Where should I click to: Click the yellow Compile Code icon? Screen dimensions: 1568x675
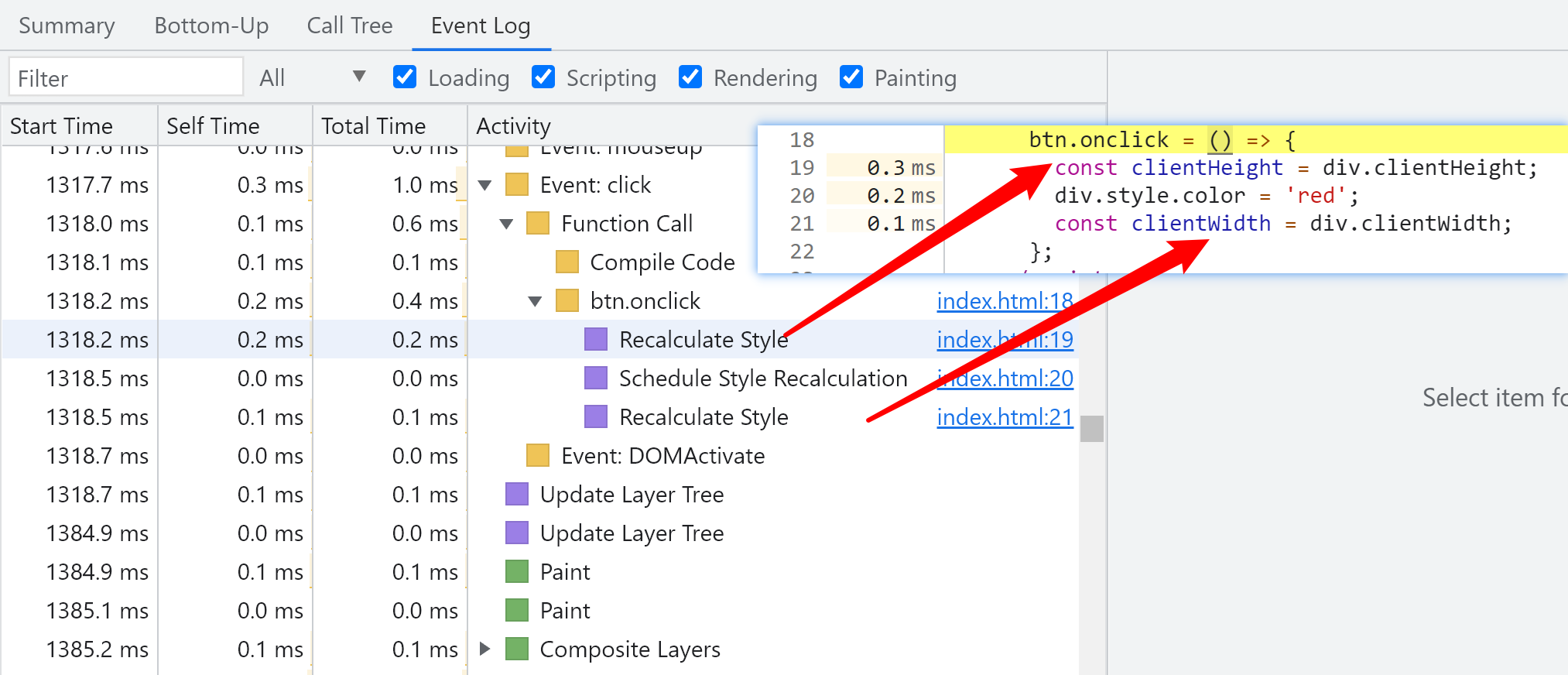point(567,262)
